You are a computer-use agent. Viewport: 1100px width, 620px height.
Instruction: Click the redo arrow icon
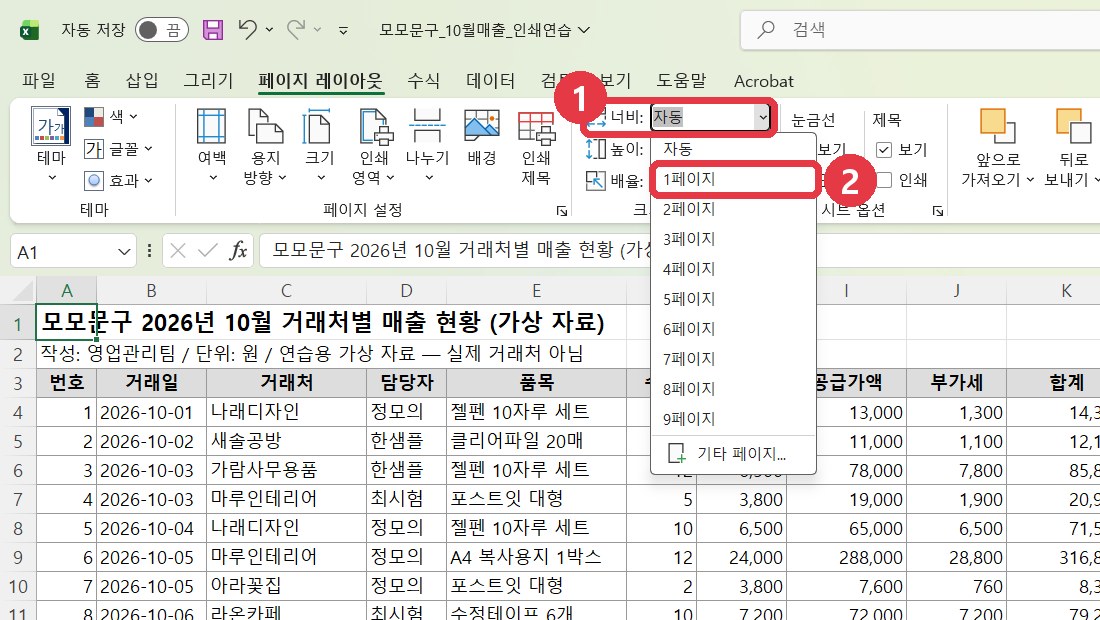coord(296,29)
